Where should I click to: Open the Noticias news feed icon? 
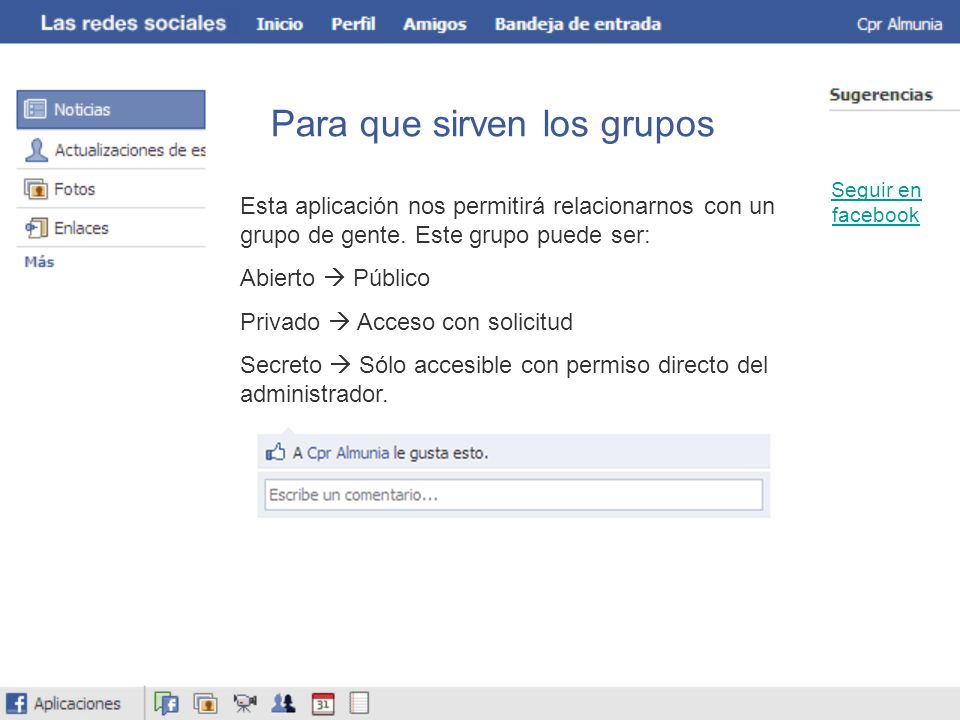click(35, 109)
